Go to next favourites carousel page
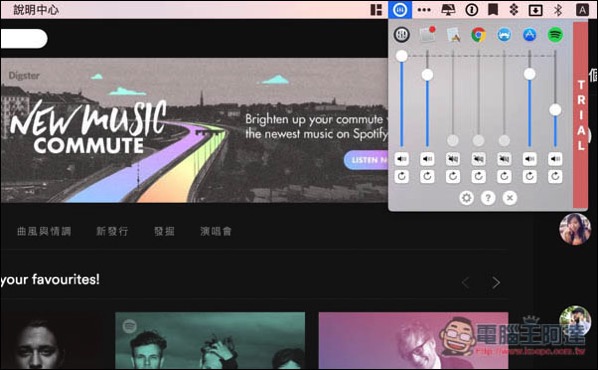Image resolution: width=598 pixels, height=370 pixels. click(496, 283)
